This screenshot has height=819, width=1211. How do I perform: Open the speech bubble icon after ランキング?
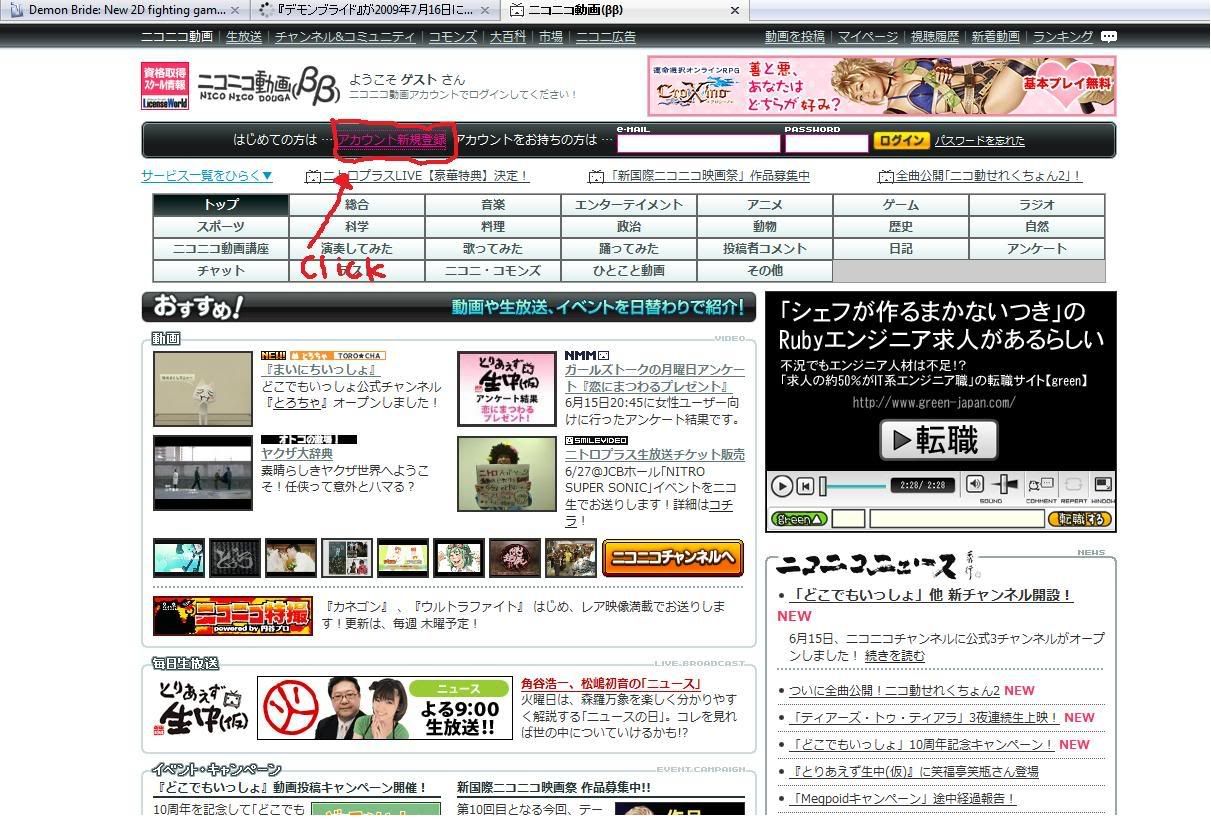tap(1108, 36)
